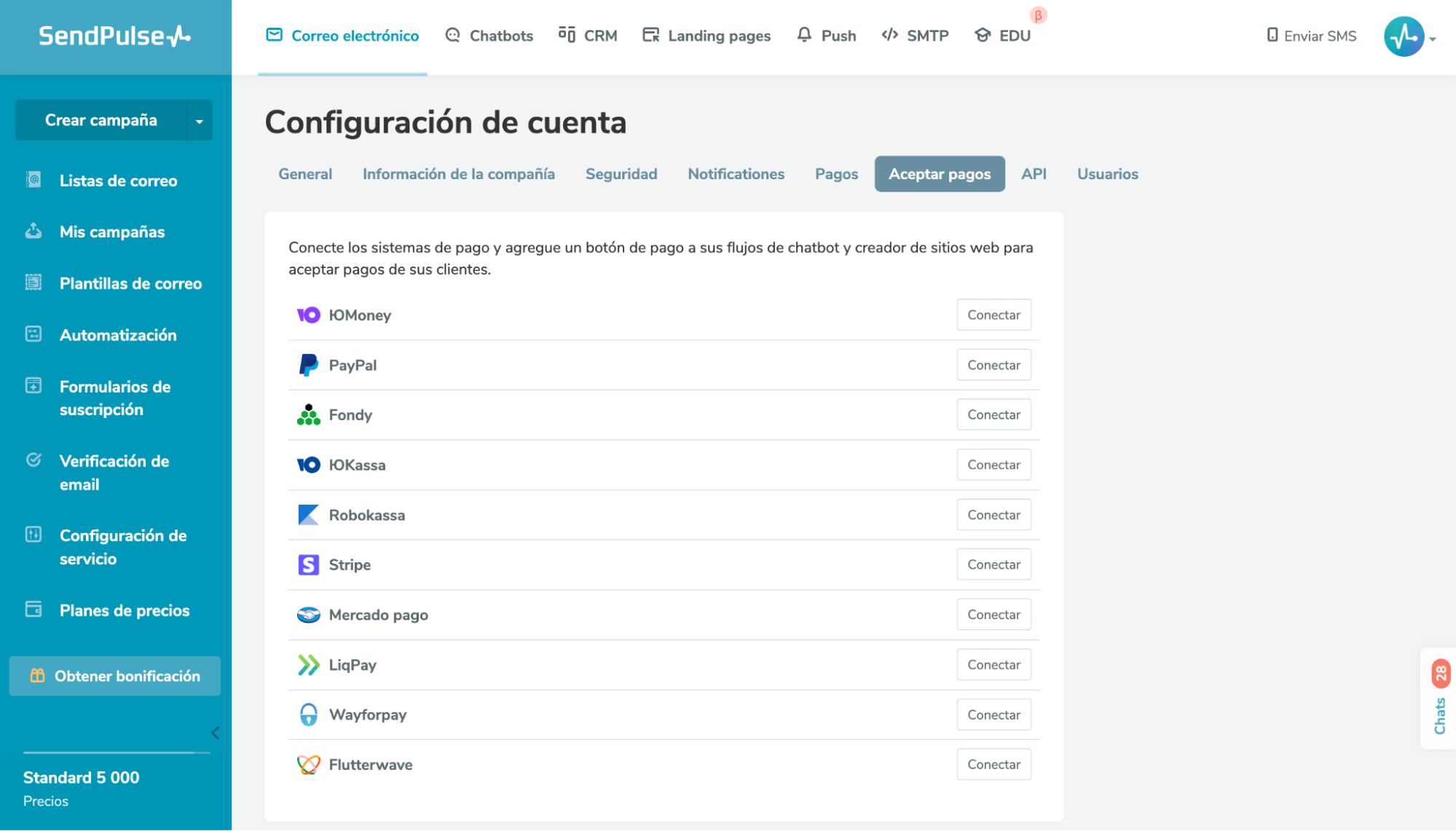Click the Verificación de email icon
The width and height of the screenshot is (1456, 831).
click(34, 460)
